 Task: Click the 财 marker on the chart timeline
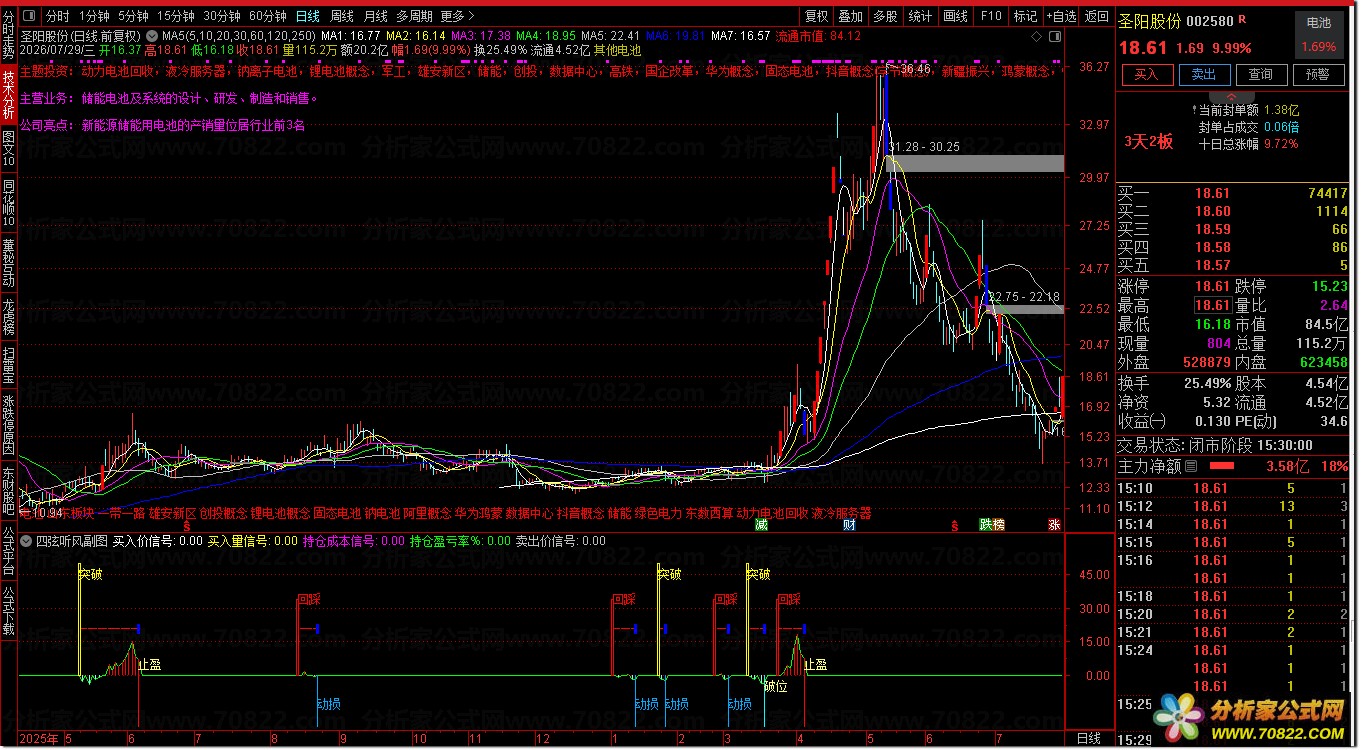[x=849, y=524]
